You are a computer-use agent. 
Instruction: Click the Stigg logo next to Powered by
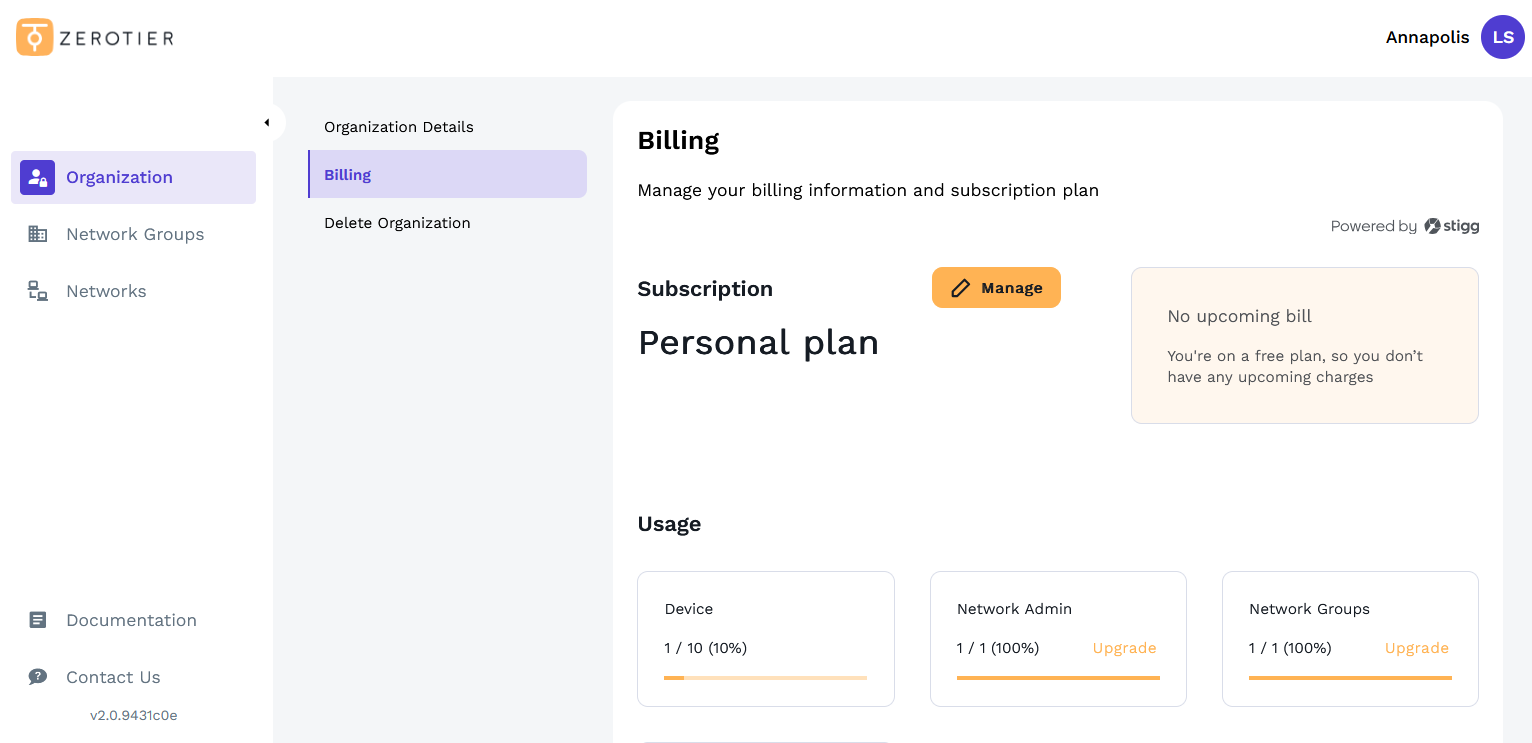click(x=1451, y=226)
